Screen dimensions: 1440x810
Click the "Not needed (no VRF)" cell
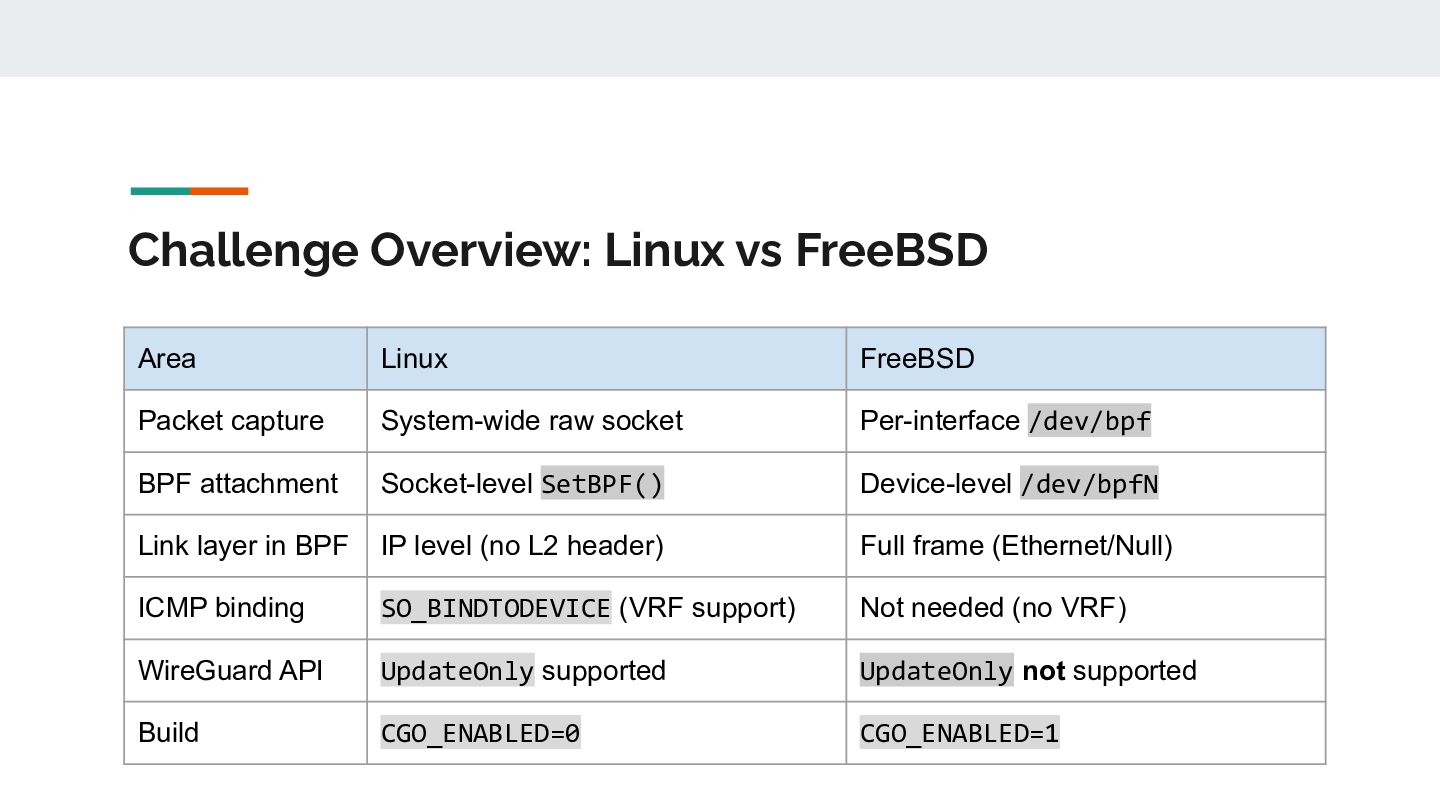(993, 608)
